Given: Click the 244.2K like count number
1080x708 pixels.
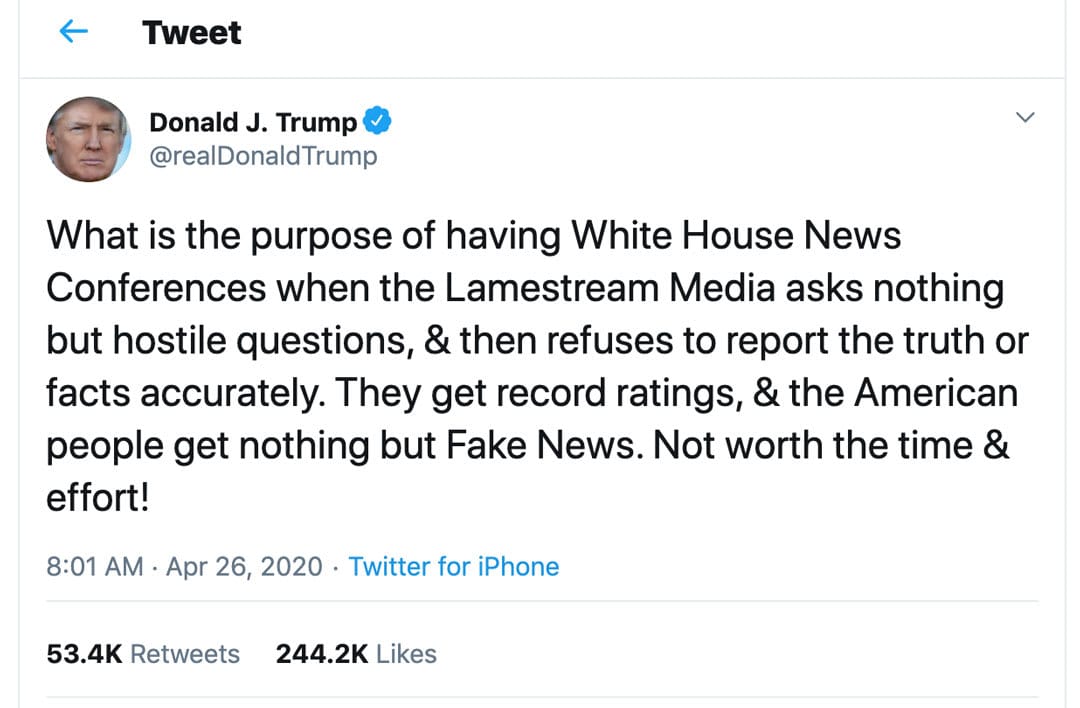Looking at the screenshot, I should pos(322,654).
